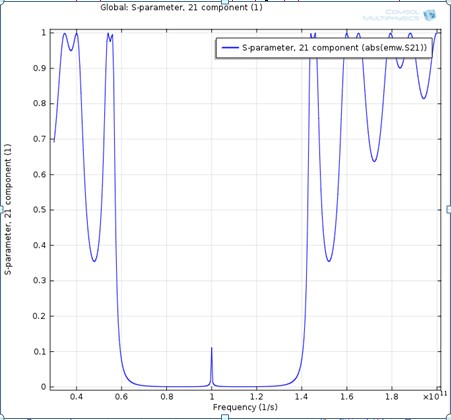Viewport: 451px width, 420px height.
Task: Select the bottom center resize handle
Action: (225, 417)
